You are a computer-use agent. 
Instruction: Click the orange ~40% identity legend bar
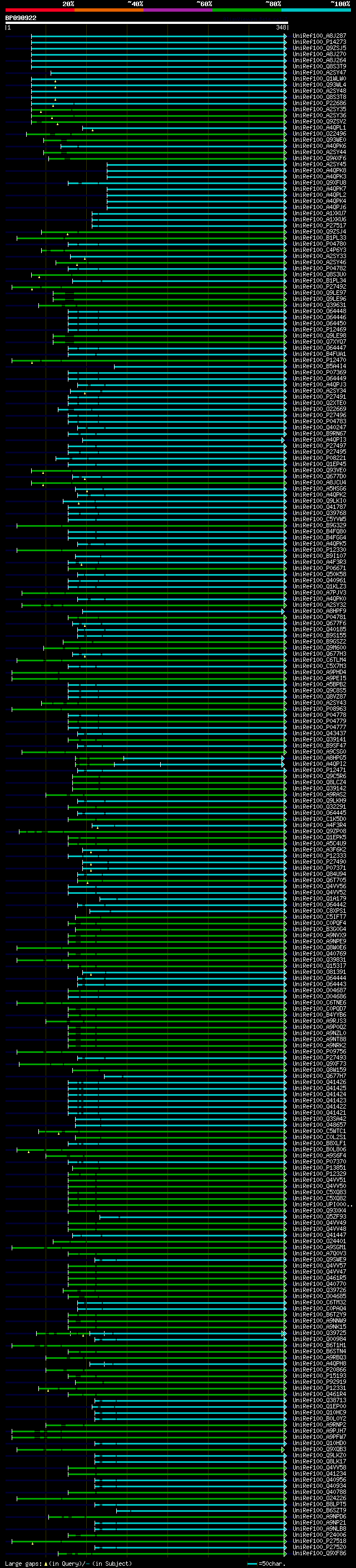coord(109,10)
